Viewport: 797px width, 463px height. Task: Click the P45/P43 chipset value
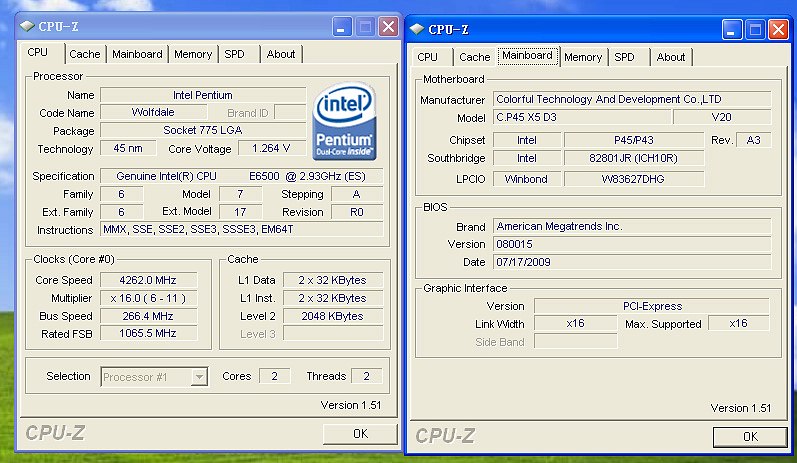[x=634, y=140]
